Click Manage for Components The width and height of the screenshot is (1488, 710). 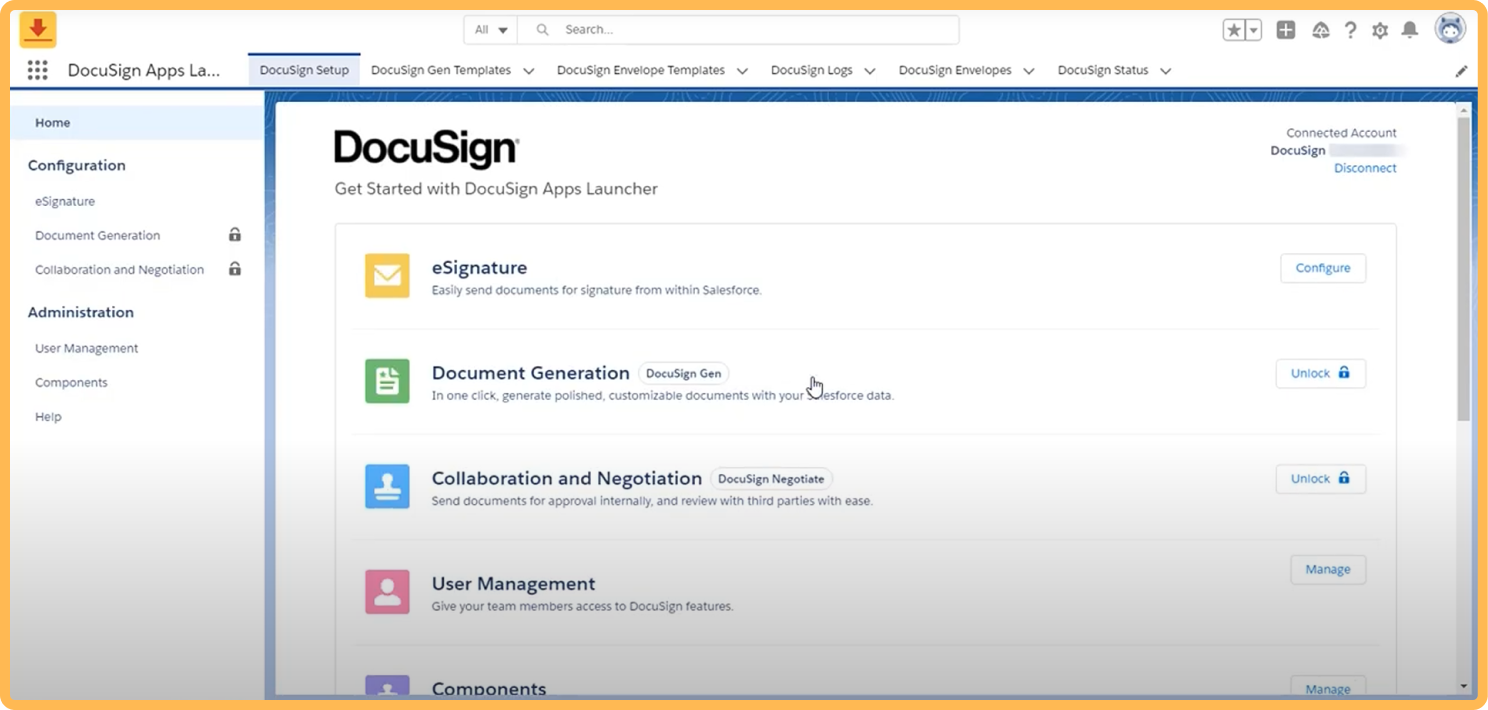pyautogui.click(x=1328, y=687)
